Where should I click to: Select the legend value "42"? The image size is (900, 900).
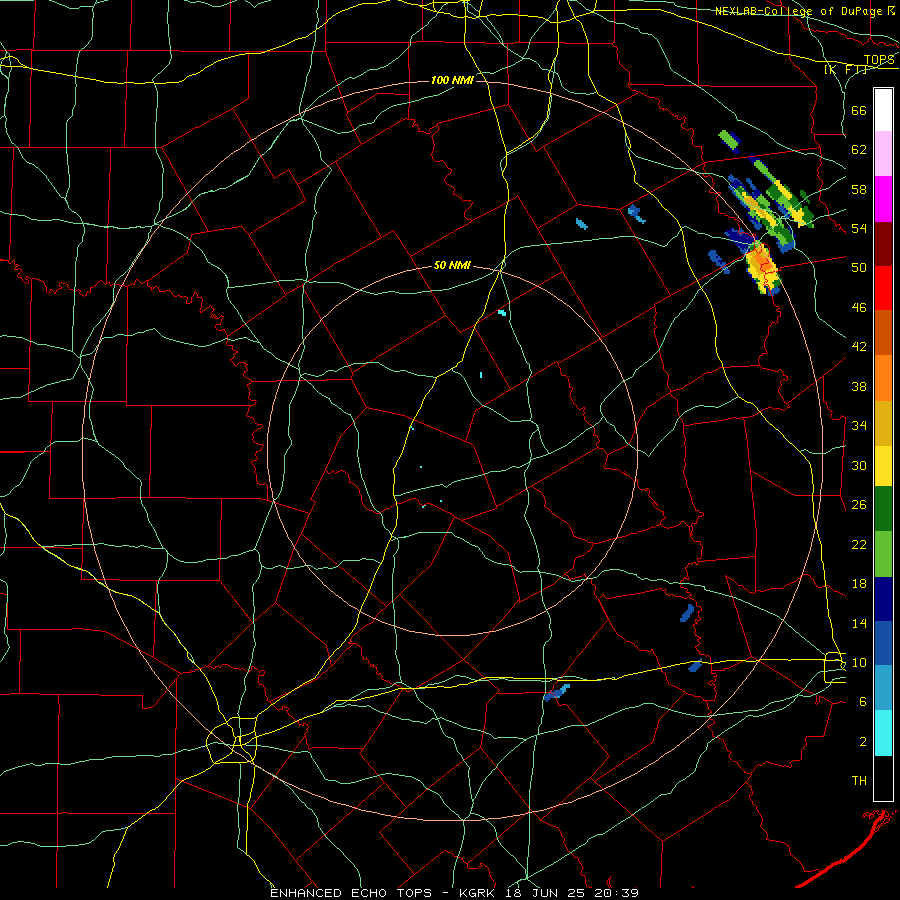pyautogui.click(x=859, y=347)
